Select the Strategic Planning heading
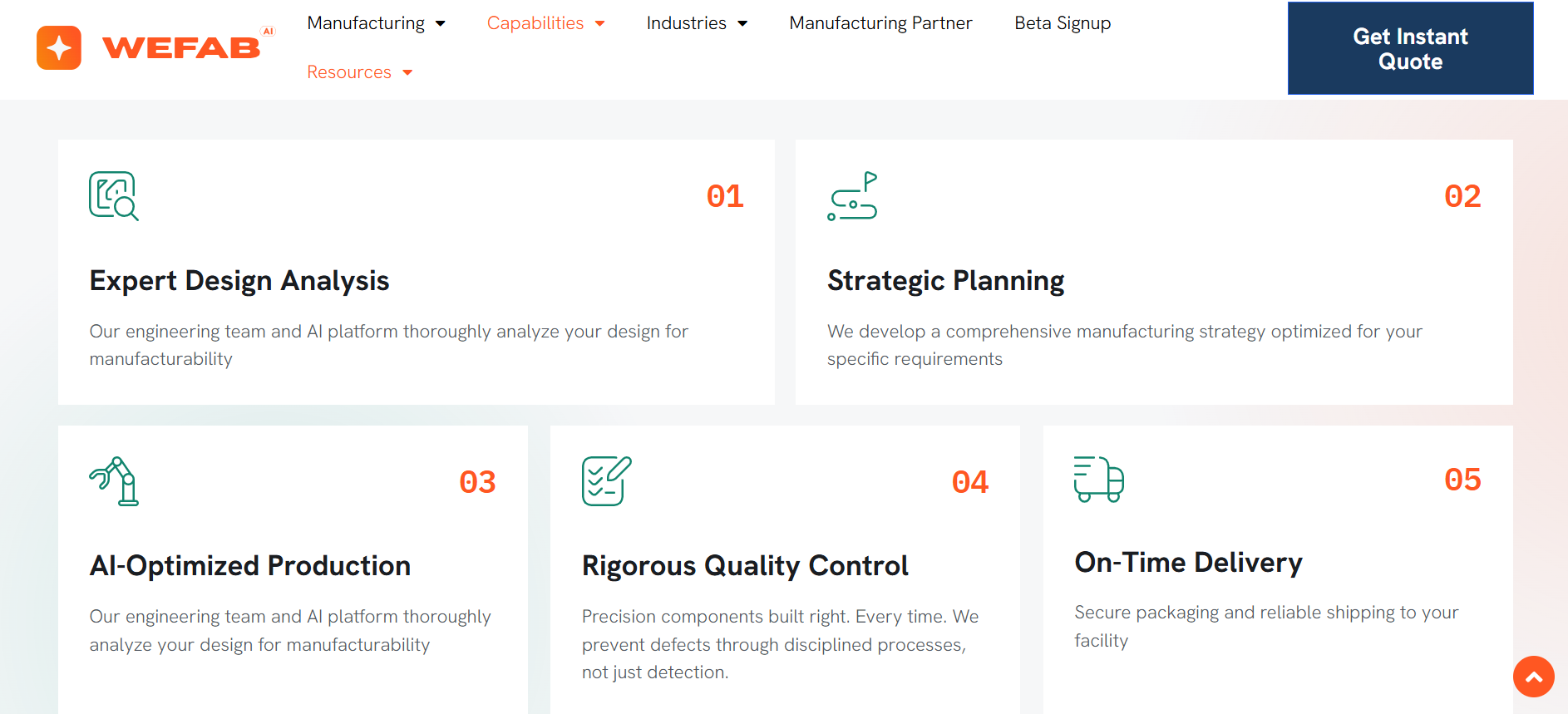 (945, 281)
